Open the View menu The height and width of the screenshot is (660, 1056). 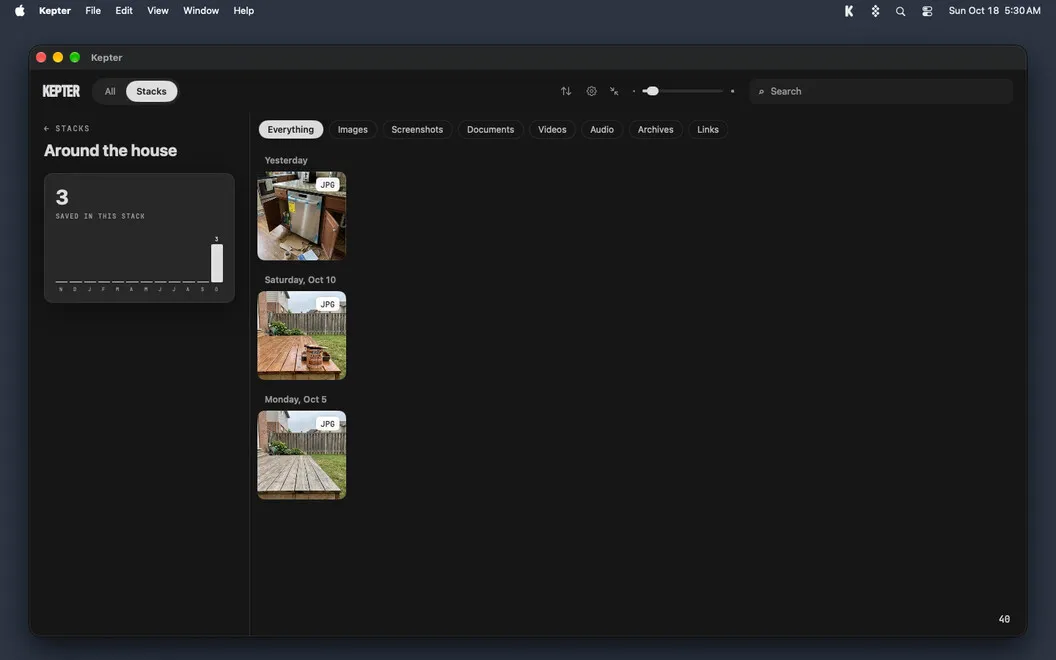tap(158, 11)
